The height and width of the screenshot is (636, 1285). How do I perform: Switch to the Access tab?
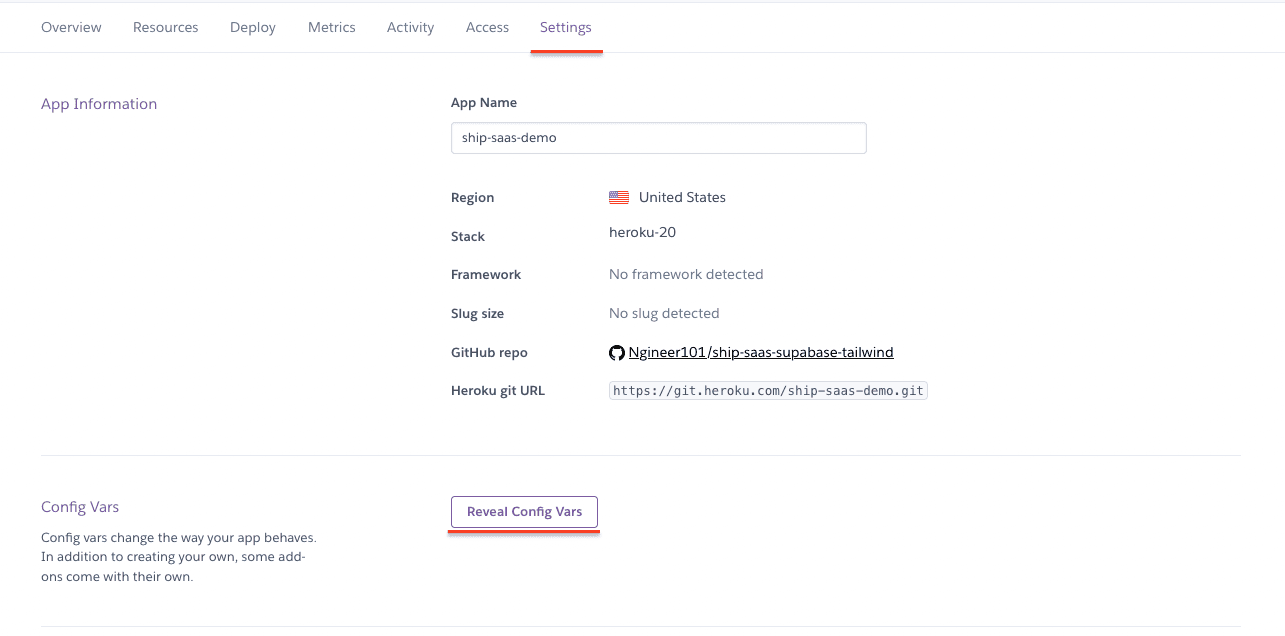pyautogui.click(x=487, y=27)
